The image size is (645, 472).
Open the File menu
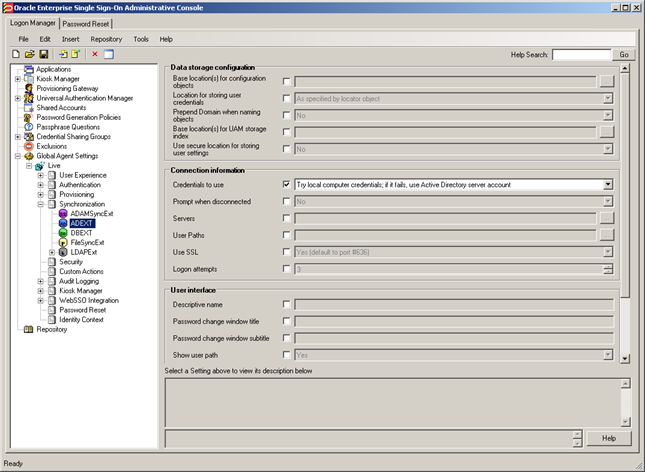pos(23,39)
